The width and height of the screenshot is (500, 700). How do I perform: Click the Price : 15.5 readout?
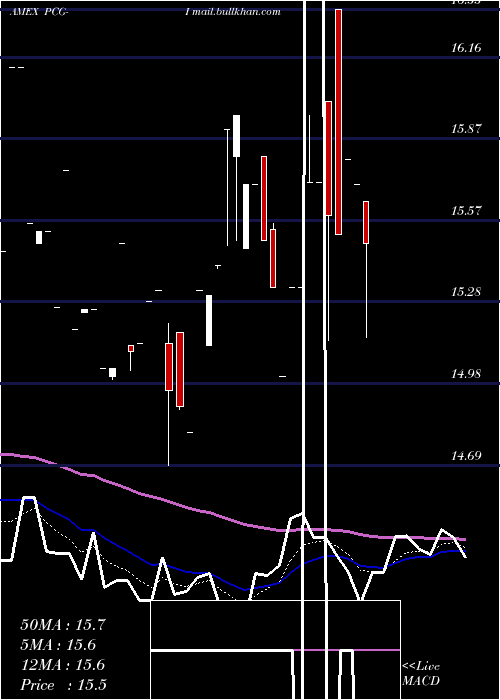click(x=63, y=685)
